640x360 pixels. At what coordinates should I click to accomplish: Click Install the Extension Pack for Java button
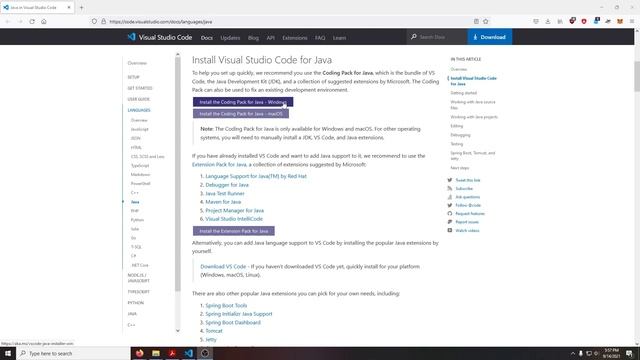pyautogui.click(x=234, y=231)
